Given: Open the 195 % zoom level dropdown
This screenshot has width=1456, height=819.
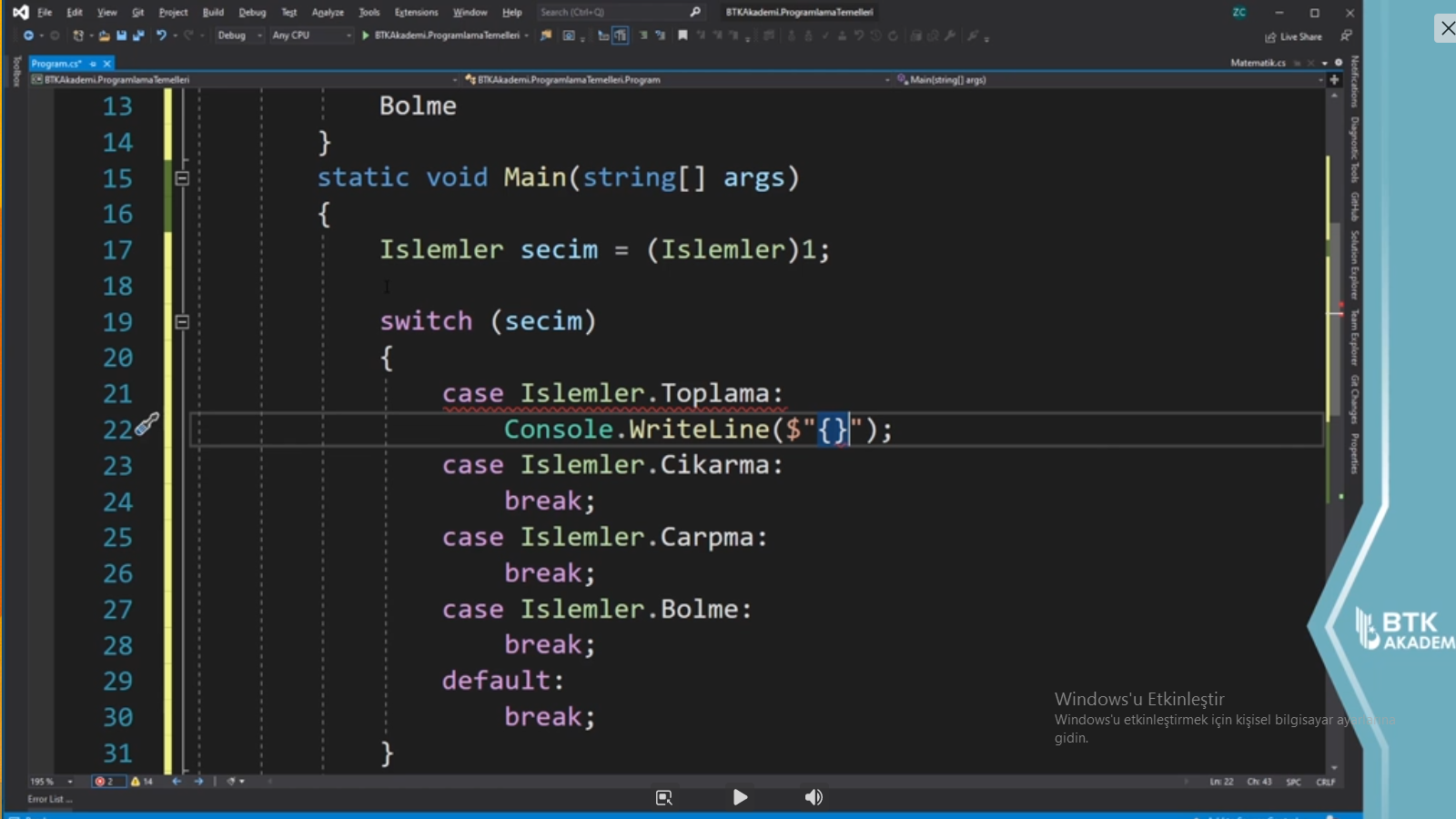Looking at the screenshot, I should pos(51,781).
